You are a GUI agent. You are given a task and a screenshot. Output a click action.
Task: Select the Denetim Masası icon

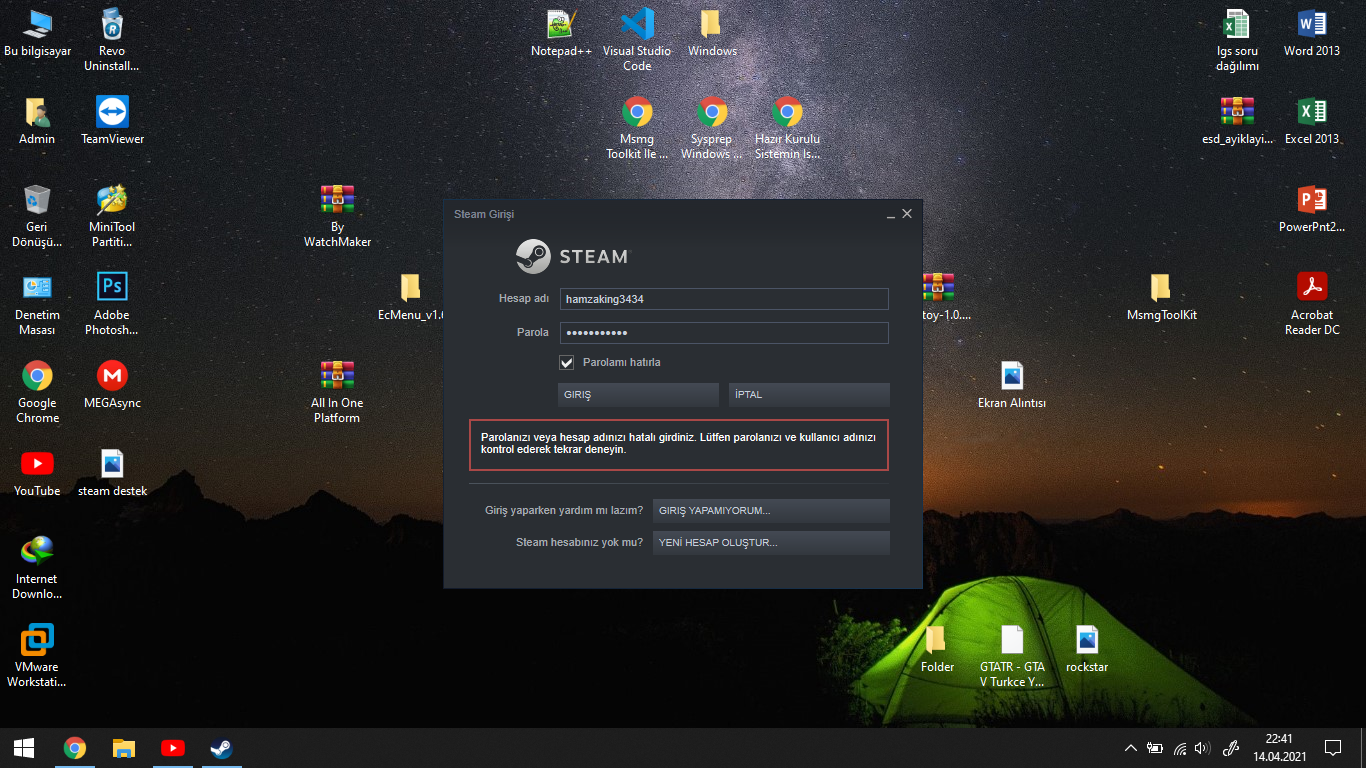[37, 304]
